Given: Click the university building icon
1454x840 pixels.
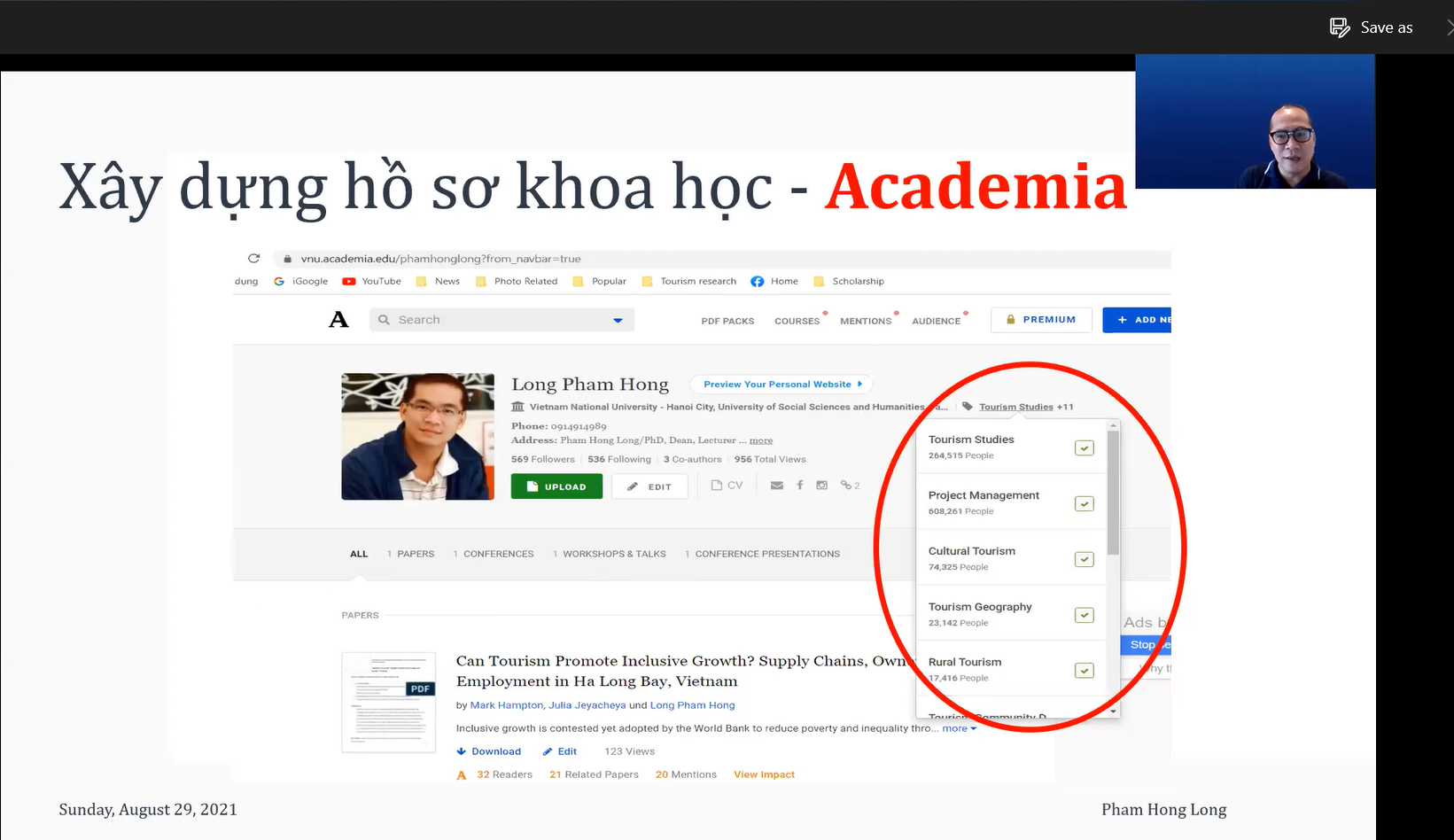Looking at the screenshot, I should pyautogui.click(x=517, y=407).
